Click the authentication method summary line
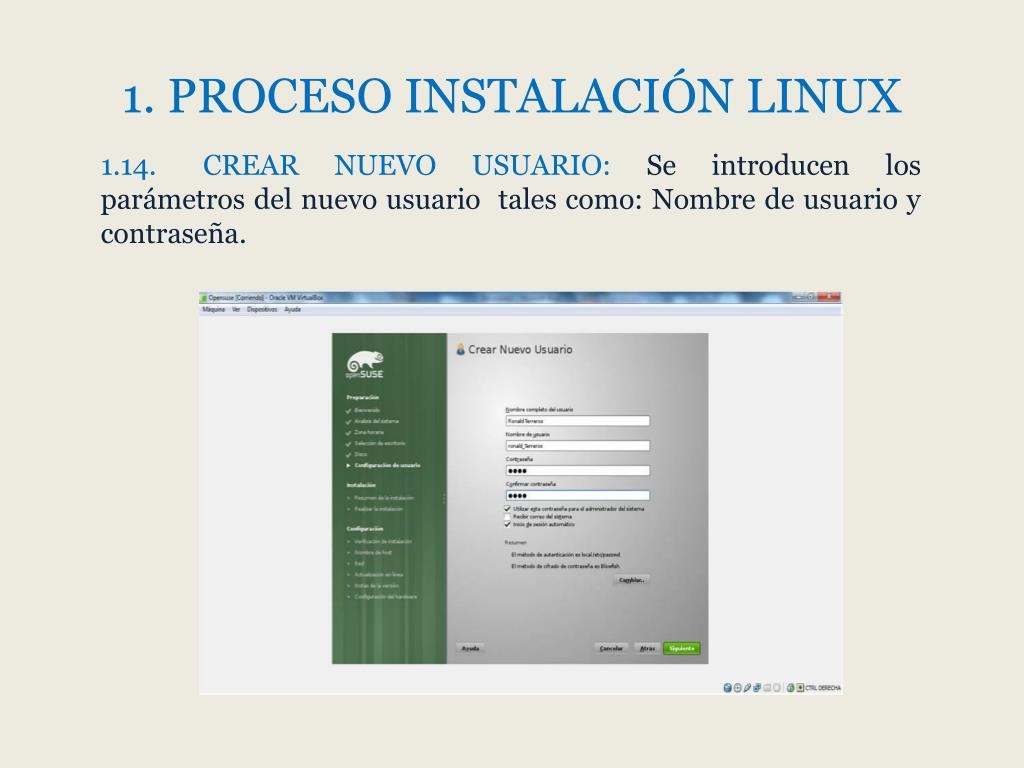Viewport: 1024px width, 768px height. click(566, 555)
